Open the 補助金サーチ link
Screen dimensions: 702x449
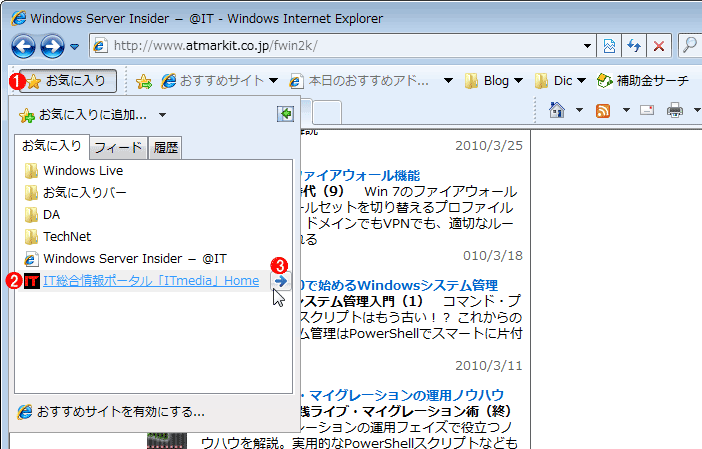pyautogui.click(x=643, y=81)
